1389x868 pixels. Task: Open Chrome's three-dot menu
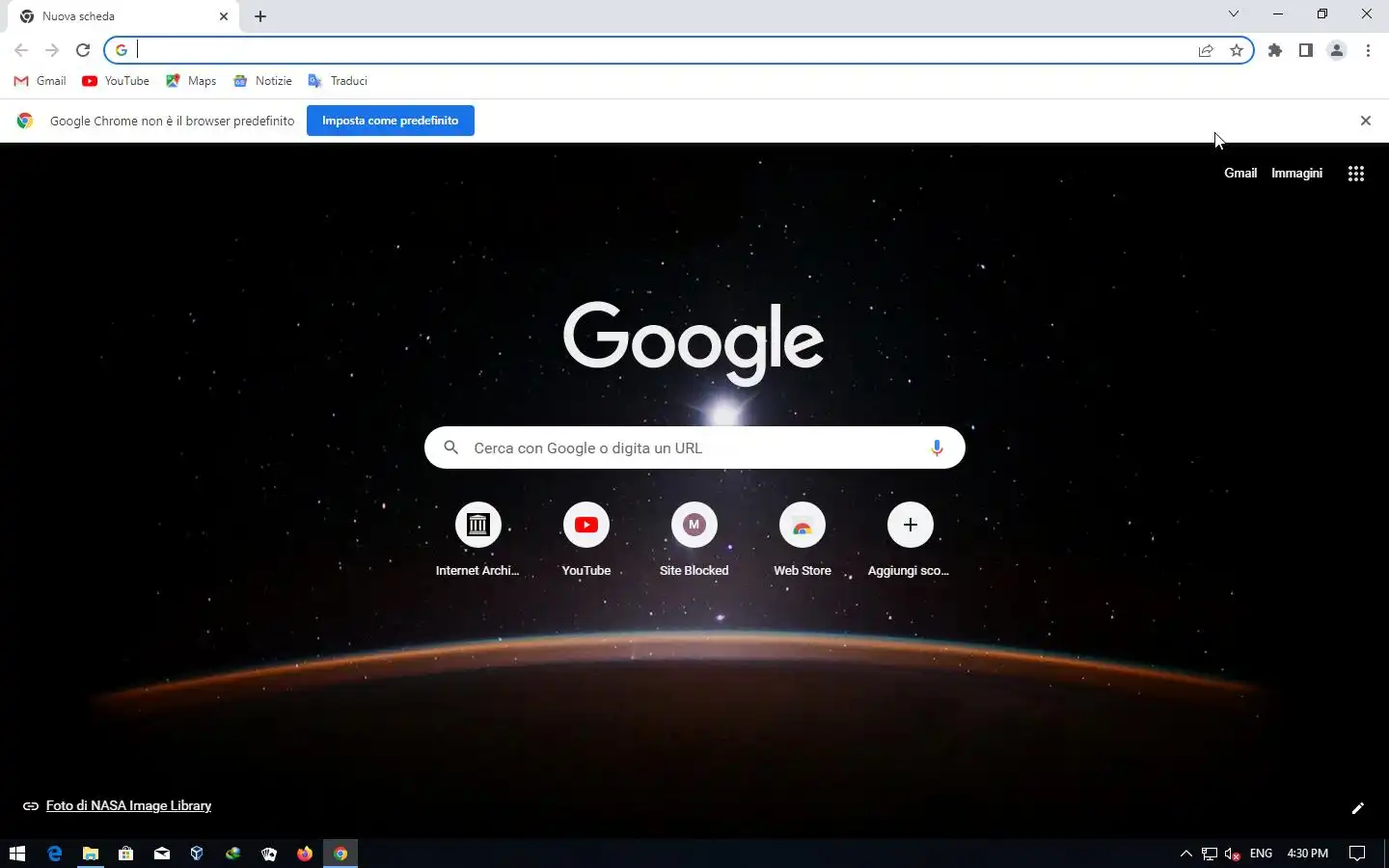pos(1368,50)
